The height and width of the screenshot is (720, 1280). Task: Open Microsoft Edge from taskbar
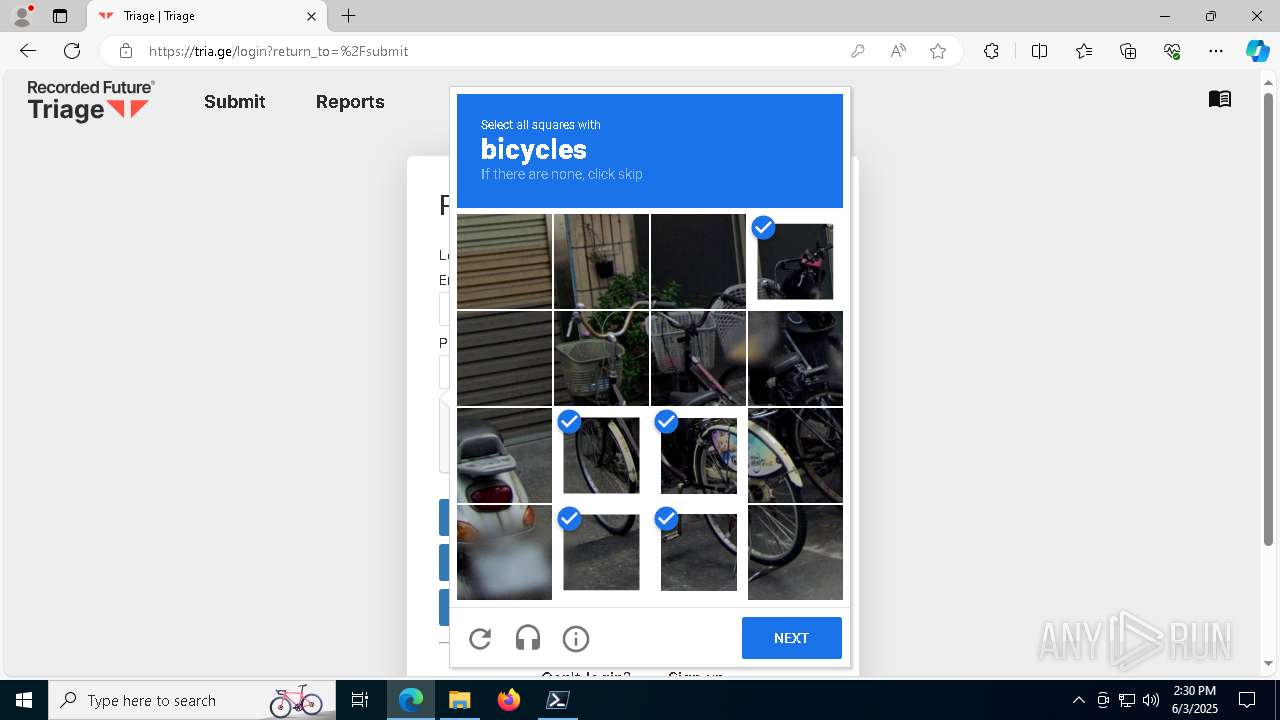coord(411,700)
